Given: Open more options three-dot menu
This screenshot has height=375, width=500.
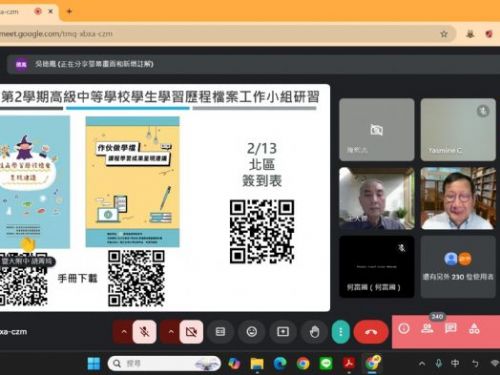Looking at the screenshot, I should (341, 332).
